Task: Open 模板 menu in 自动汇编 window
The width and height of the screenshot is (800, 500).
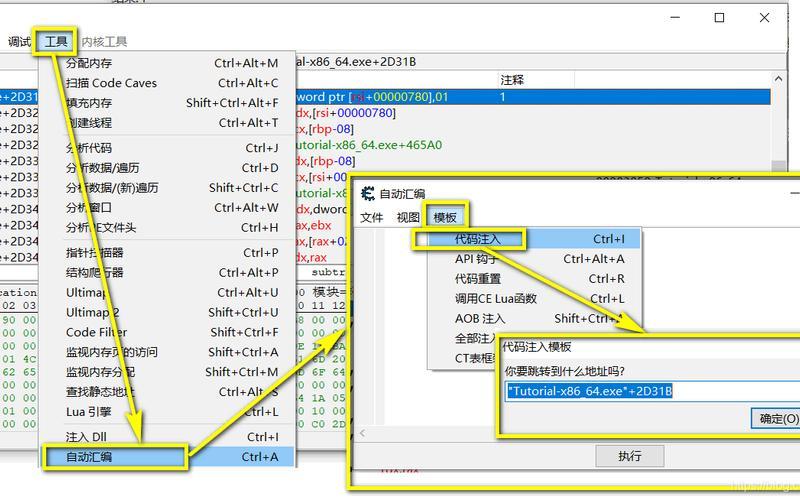Action: click(x=445, y=218)
